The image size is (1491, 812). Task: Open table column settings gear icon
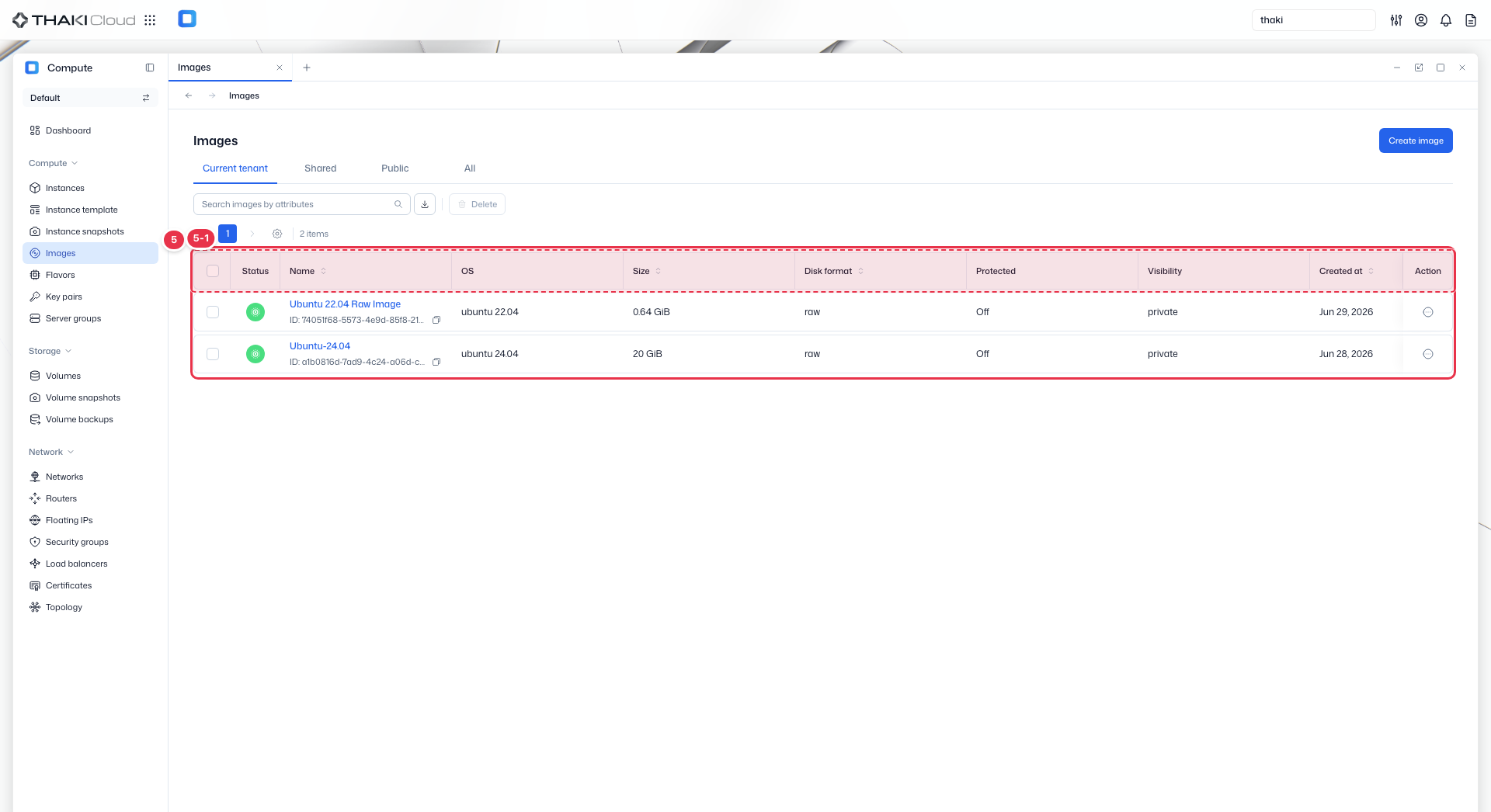click(277, 234)
